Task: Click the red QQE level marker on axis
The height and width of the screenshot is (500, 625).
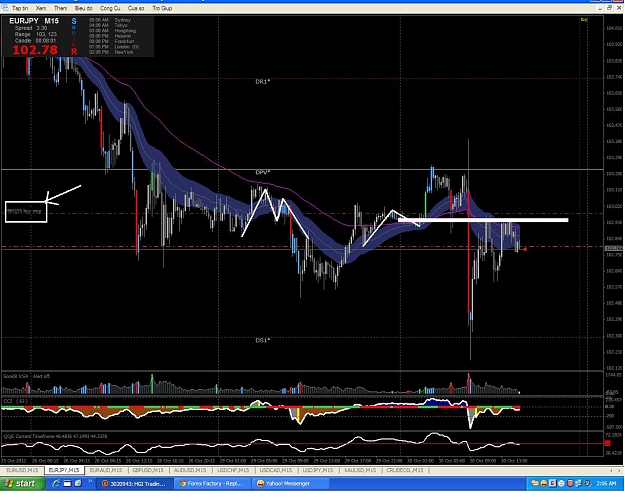Action: (607, 443)
